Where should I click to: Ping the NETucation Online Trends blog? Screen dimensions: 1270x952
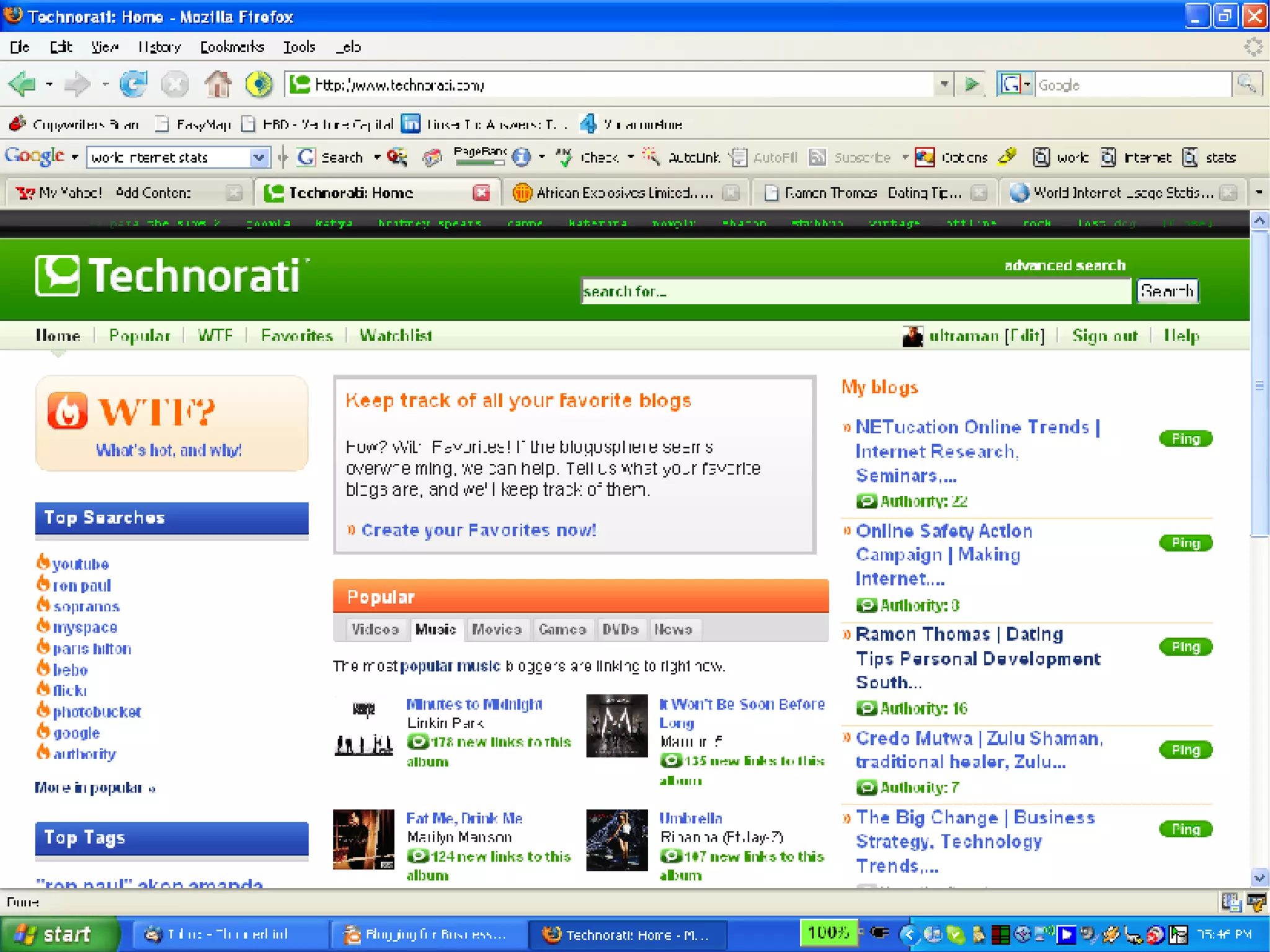coord(1185,439)
